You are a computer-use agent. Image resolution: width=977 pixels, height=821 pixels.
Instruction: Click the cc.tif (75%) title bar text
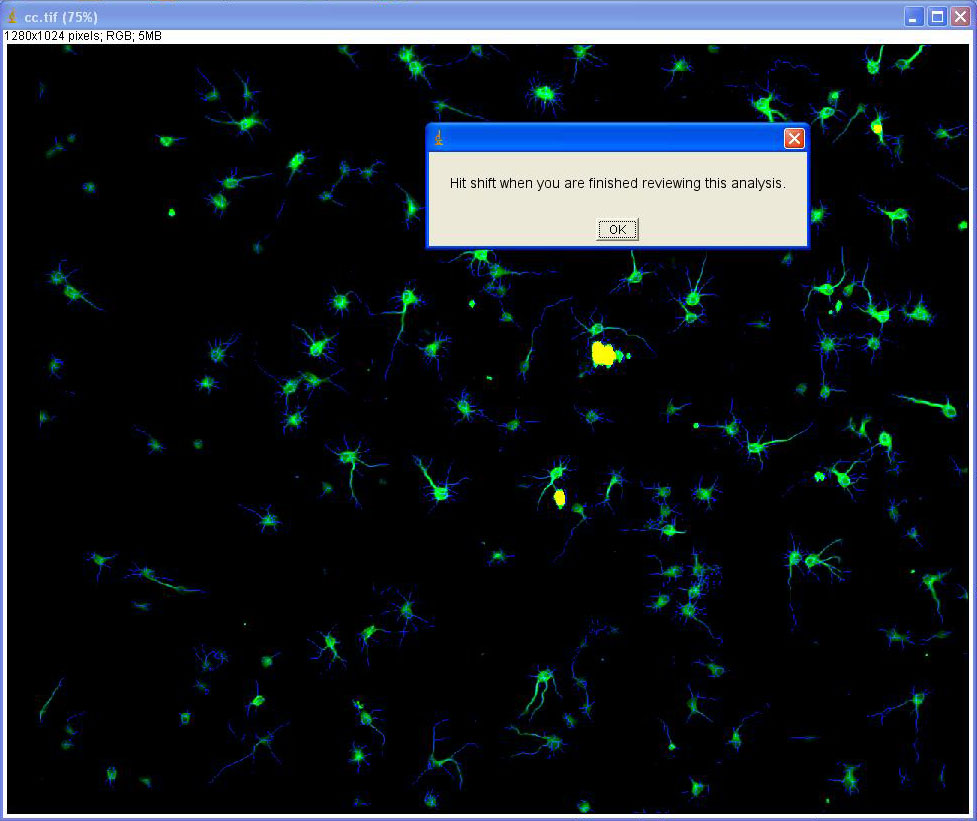coord(61,17)
